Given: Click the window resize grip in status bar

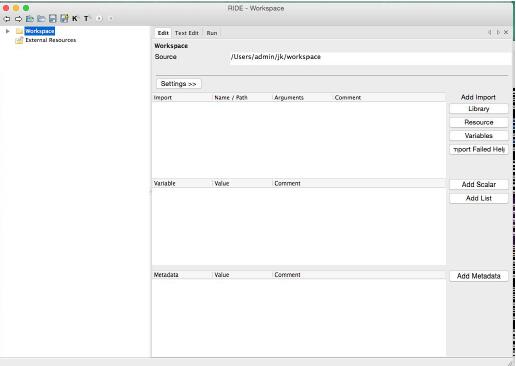Looking at the screenshot, I should click(x=510, y=363).
